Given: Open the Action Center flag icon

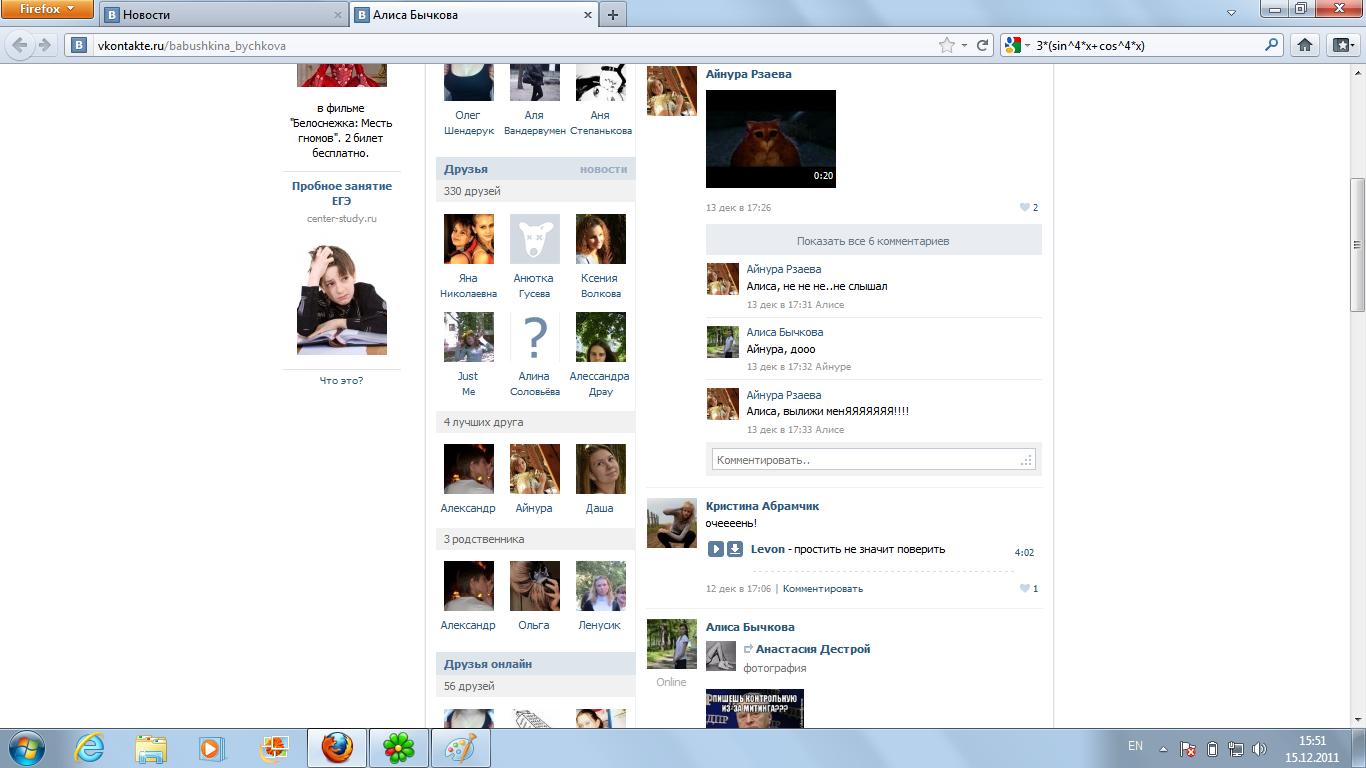Looking at the screenshot, I should click(1188, 748).
